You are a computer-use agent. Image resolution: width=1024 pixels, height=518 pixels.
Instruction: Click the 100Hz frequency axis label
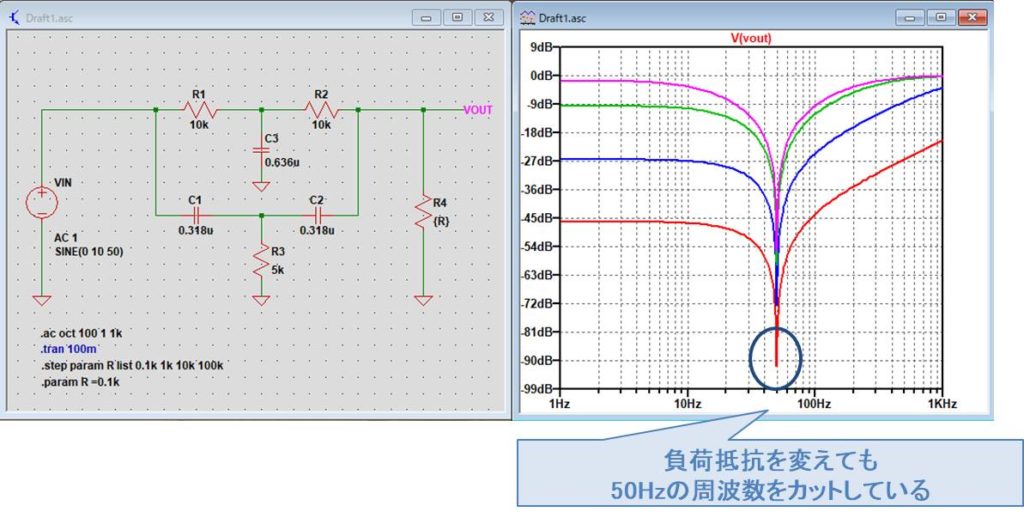[x=814, y=404]
